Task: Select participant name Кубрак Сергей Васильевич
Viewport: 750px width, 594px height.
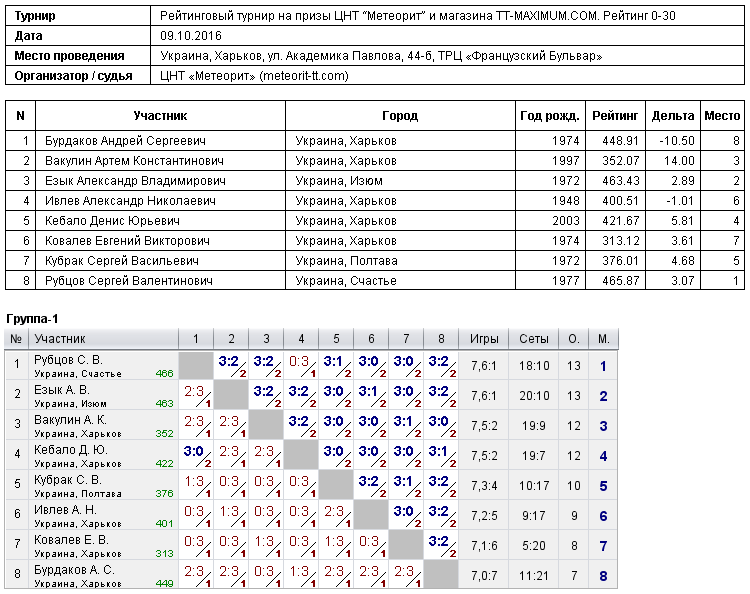Action: [x=121, y=261]
